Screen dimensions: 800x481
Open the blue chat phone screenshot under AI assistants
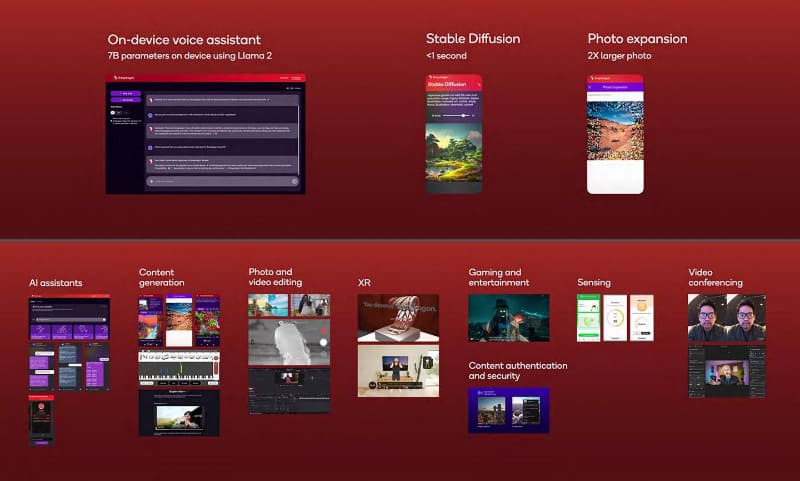[69, 367]
